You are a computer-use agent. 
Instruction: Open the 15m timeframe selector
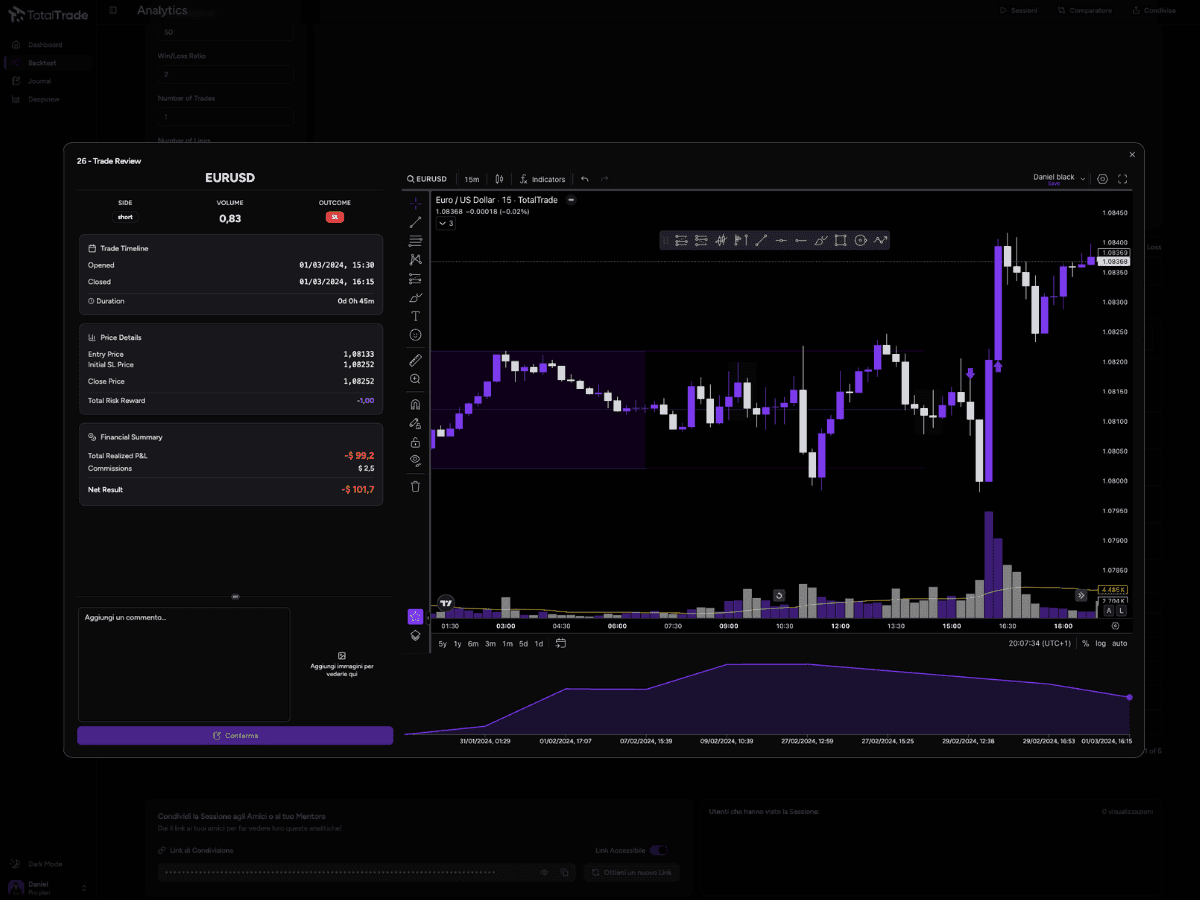click(471, 179)
